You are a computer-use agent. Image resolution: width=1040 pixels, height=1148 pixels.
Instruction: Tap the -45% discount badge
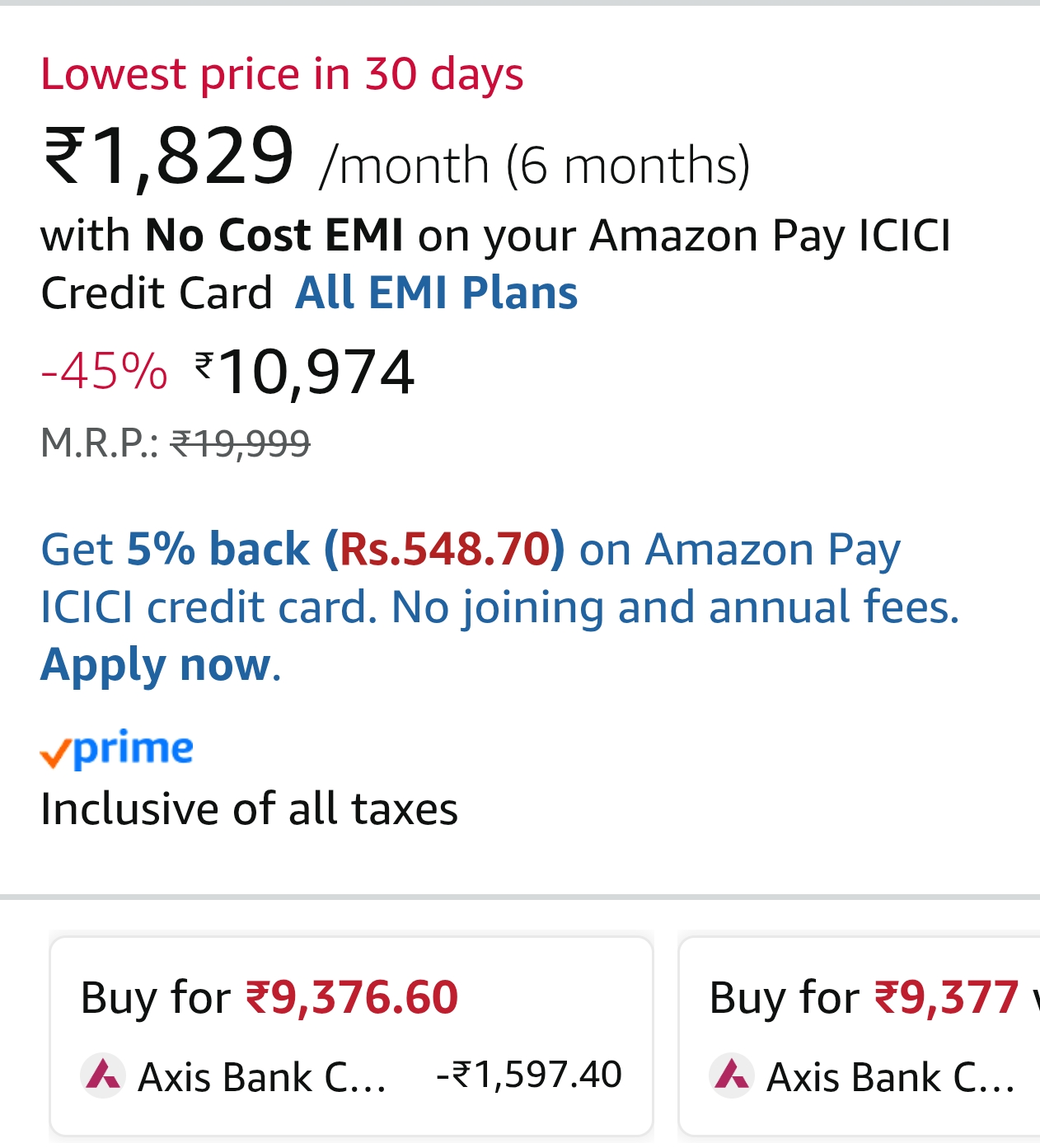(x=105, y=371)
